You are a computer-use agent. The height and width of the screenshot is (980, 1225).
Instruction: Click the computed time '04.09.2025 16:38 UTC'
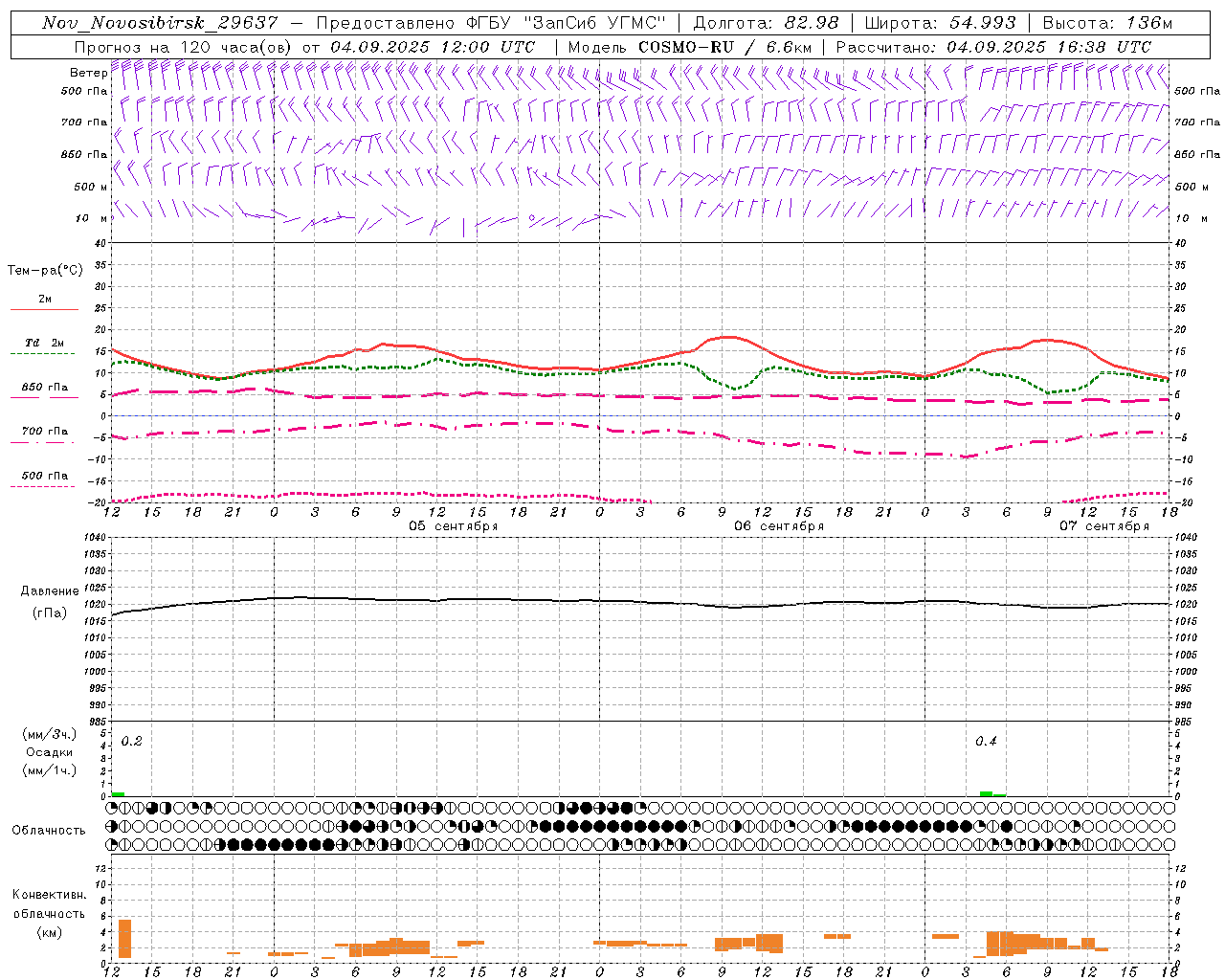coord(1049,46)
